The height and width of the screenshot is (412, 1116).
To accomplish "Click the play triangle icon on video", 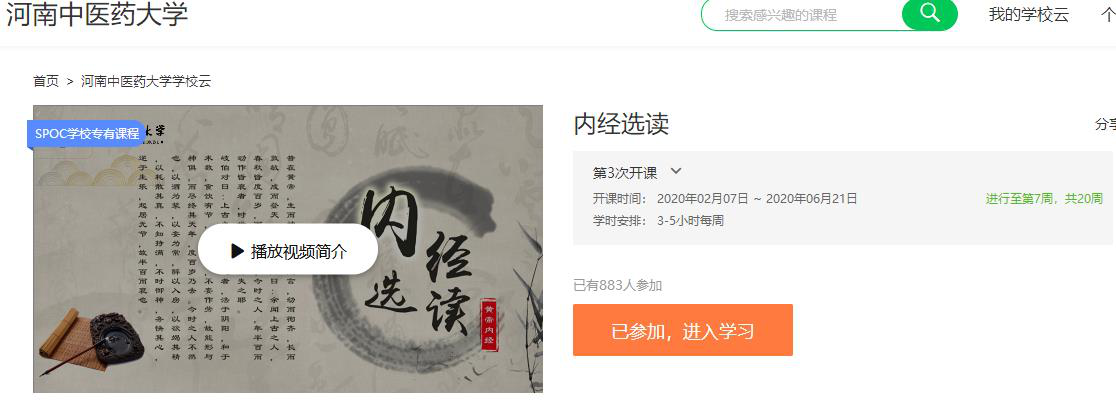I will click(x=238, y=250).
